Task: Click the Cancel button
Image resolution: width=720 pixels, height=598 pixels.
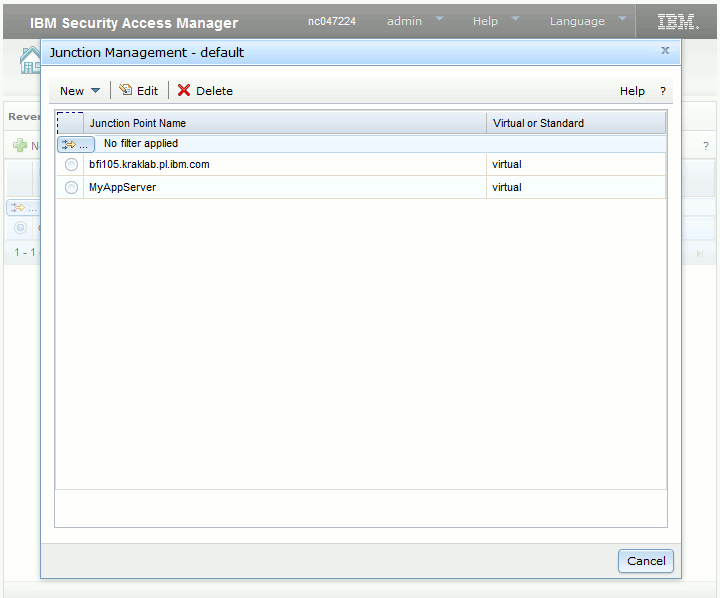Action: 646,561
